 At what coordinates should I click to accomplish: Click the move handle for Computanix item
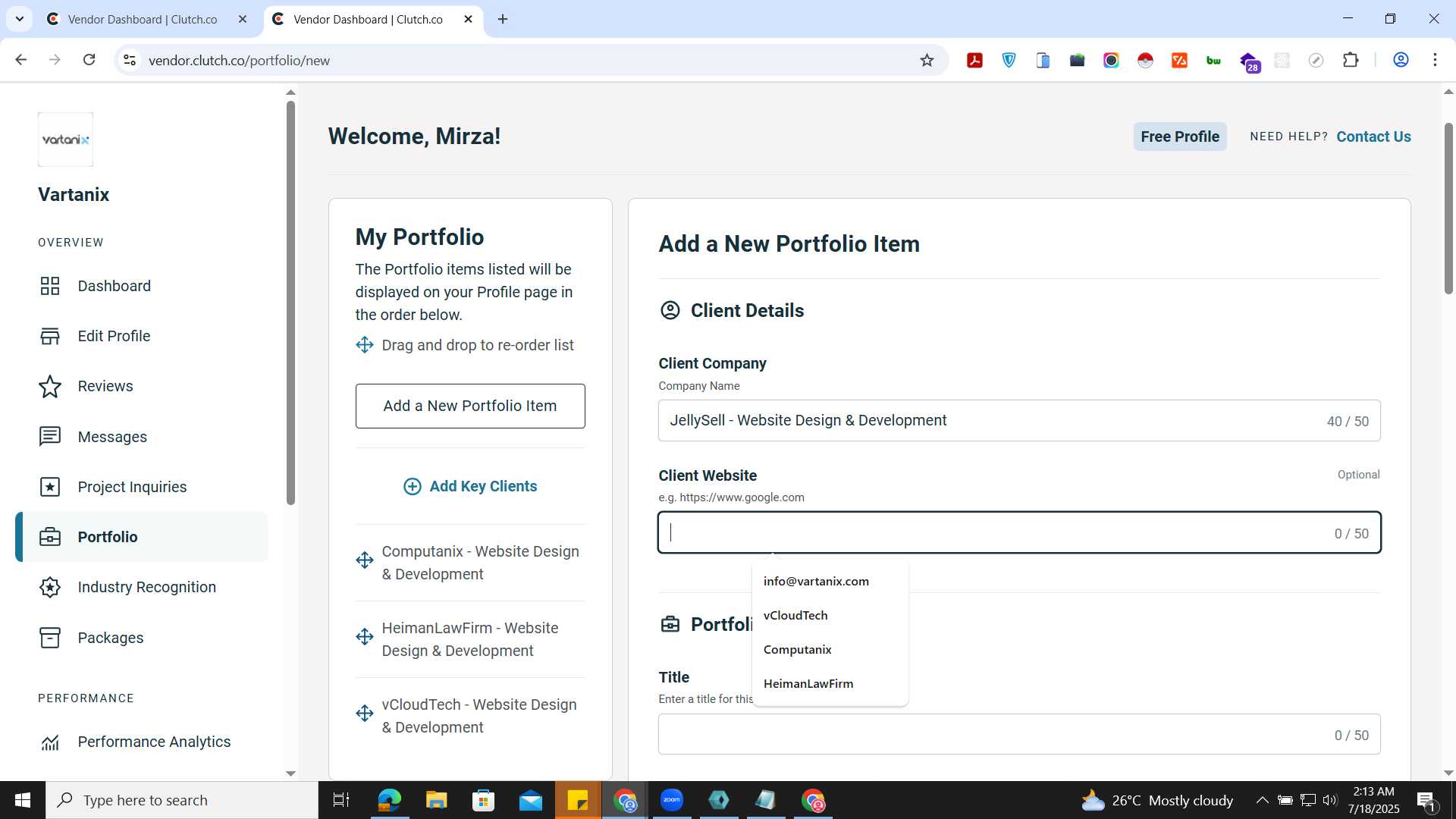pos(365,560)
